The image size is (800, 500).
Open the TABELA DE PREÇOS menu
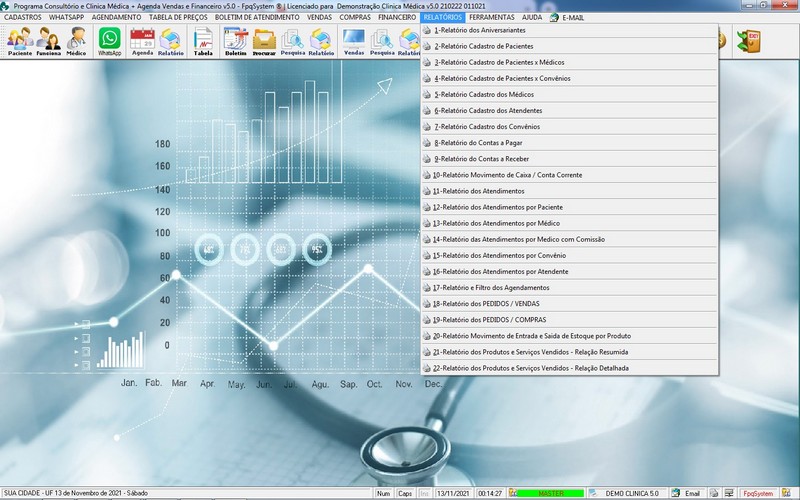[178, 17]
